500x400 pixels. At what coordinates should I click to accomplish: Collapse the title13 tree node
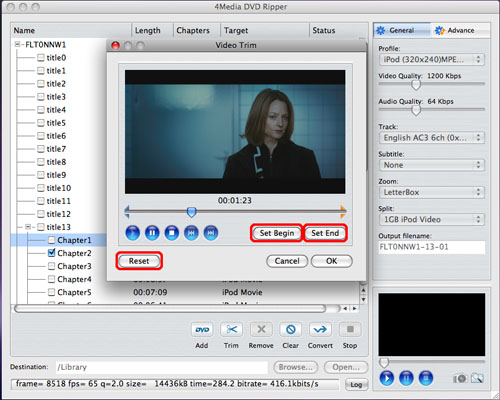[28, 227]
